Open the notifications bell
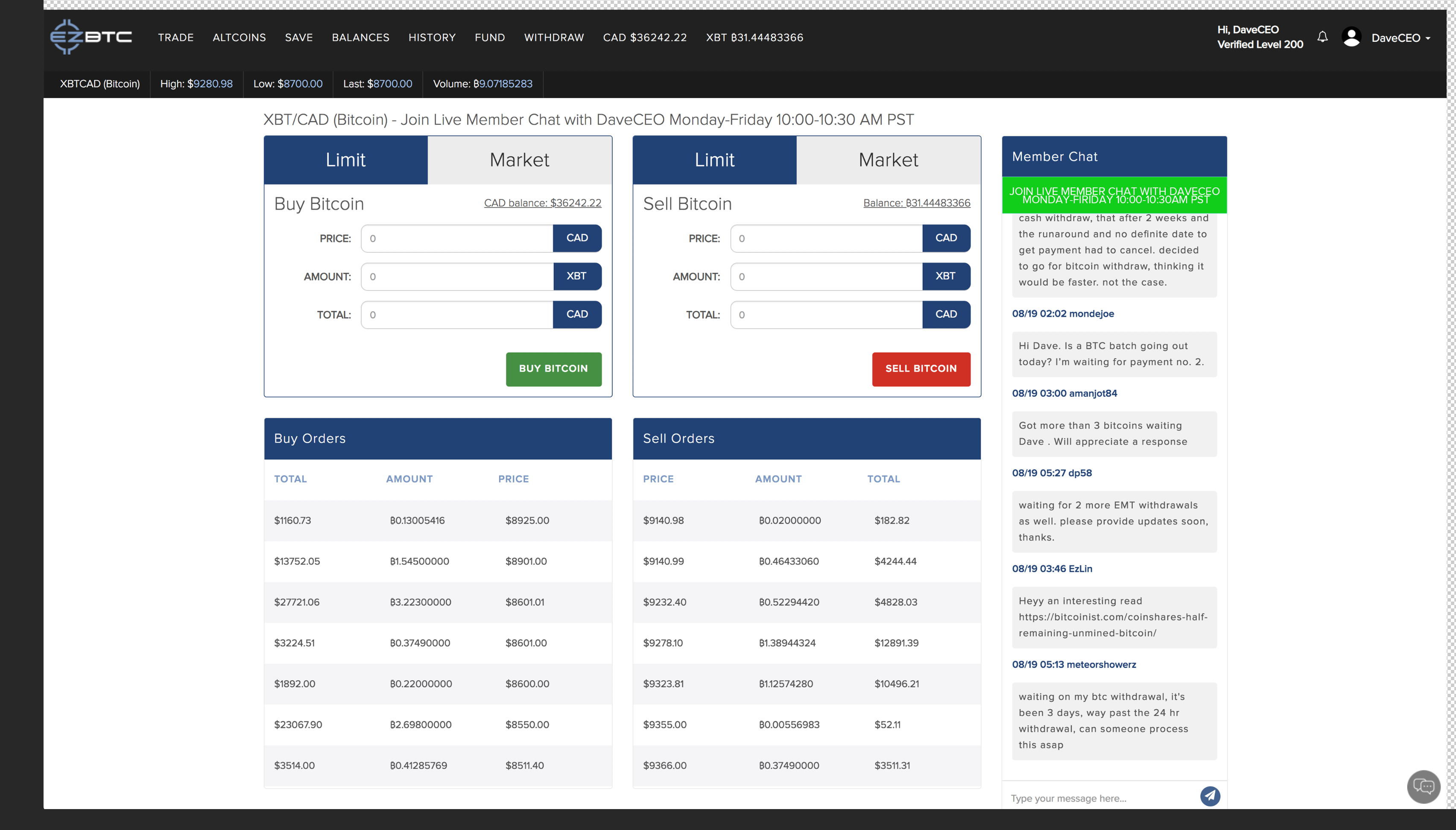The image size is (1456, 830). coord(1323,37)
